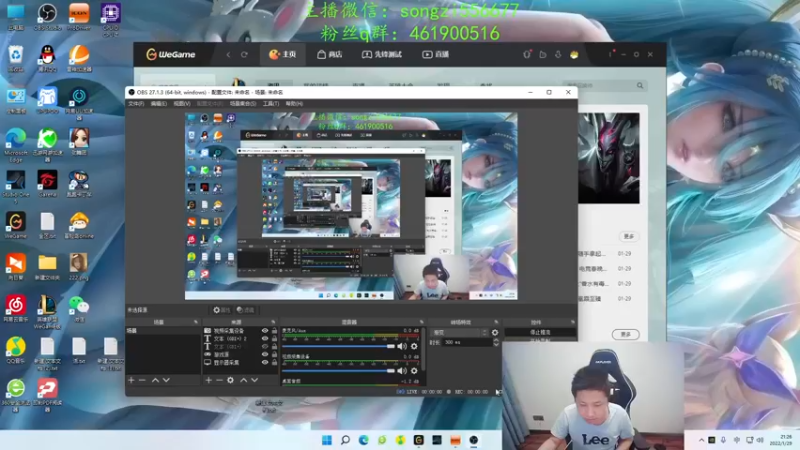This screenshot has height=450, width=800.
Task: Move the scene up in the Scenes panel
Action: (x=155, y=380)
